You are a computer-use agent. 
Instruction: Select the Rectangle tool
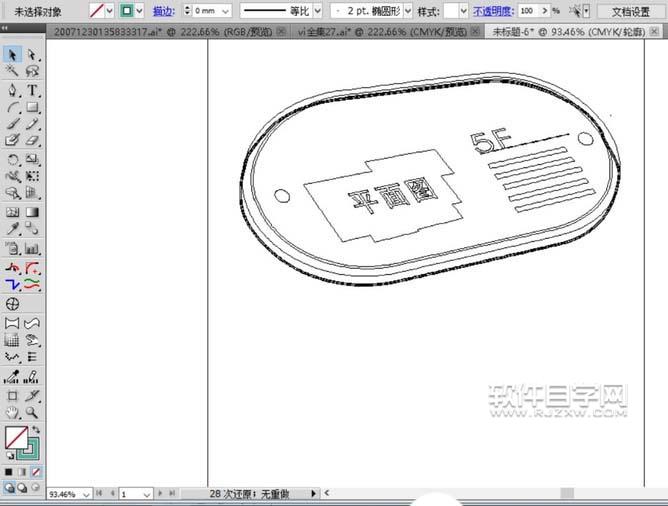click(x=32, y=107)
